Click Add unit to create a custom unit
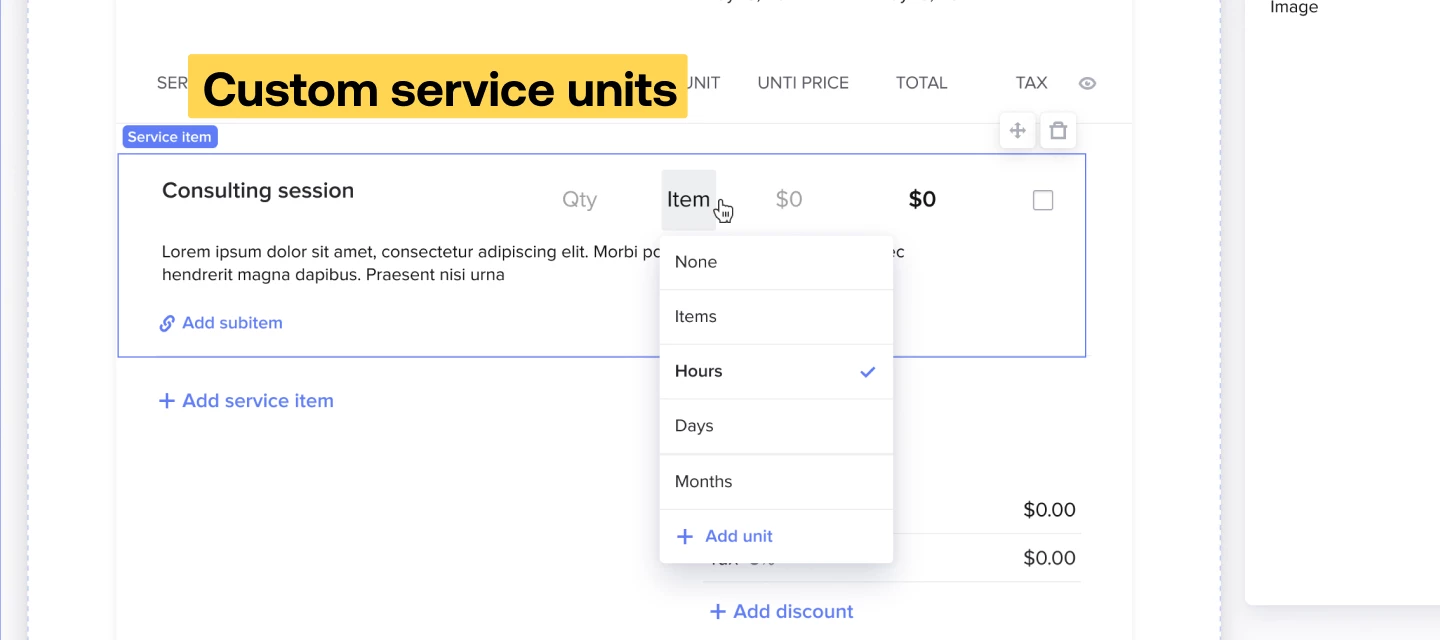The width and height of the screenshot is (1440, 640). [739, 536]
